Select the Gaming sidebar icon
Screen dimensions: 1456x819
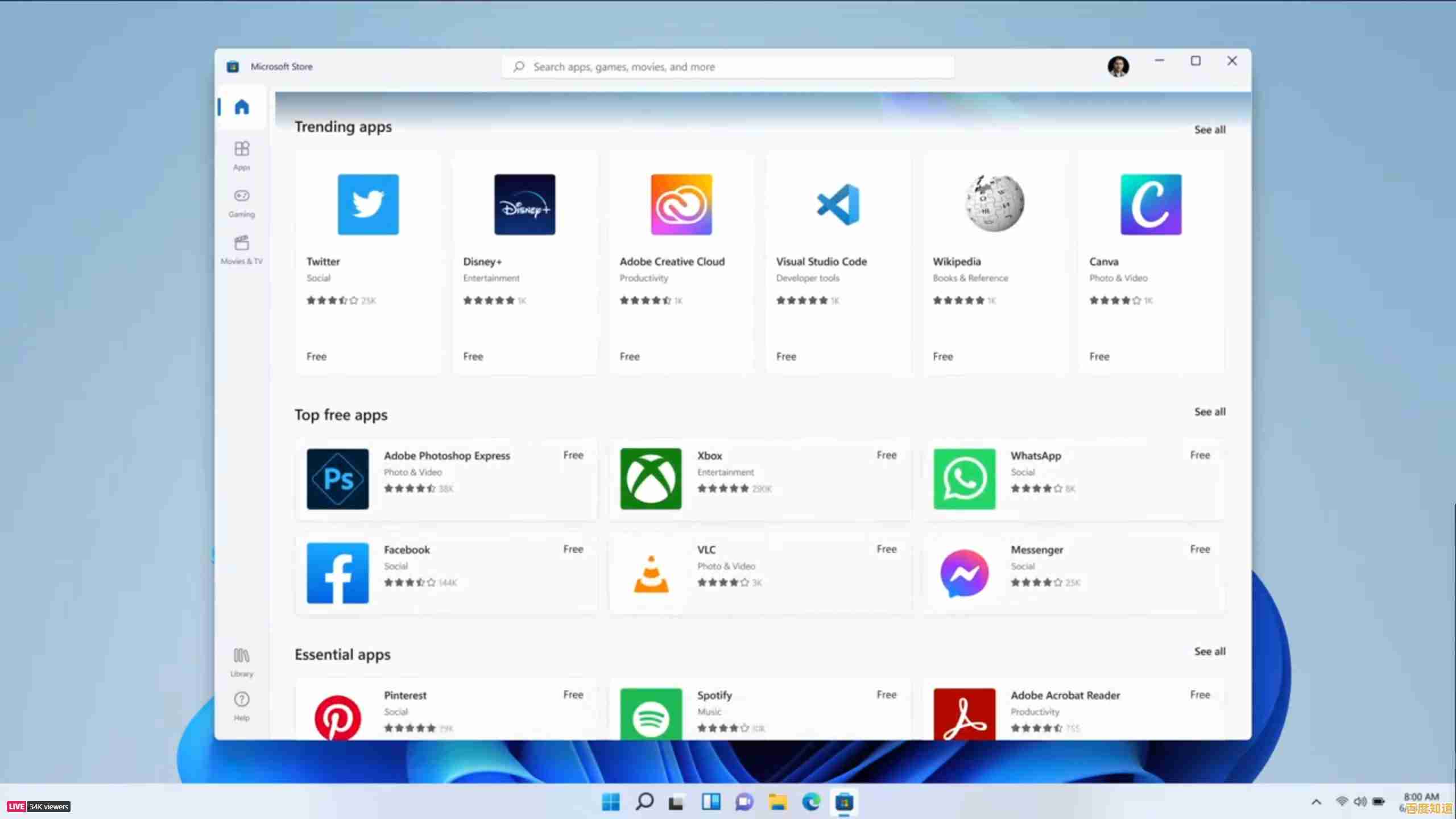[241, 202]
